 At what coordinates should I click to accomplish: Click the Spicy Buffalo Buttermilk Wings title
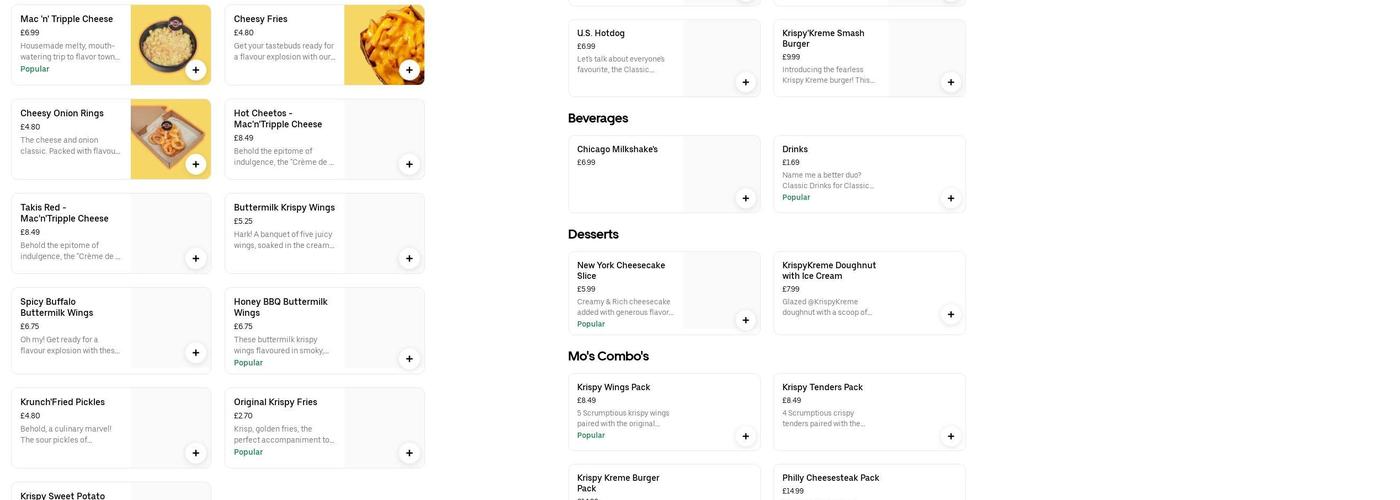point(57,307)
